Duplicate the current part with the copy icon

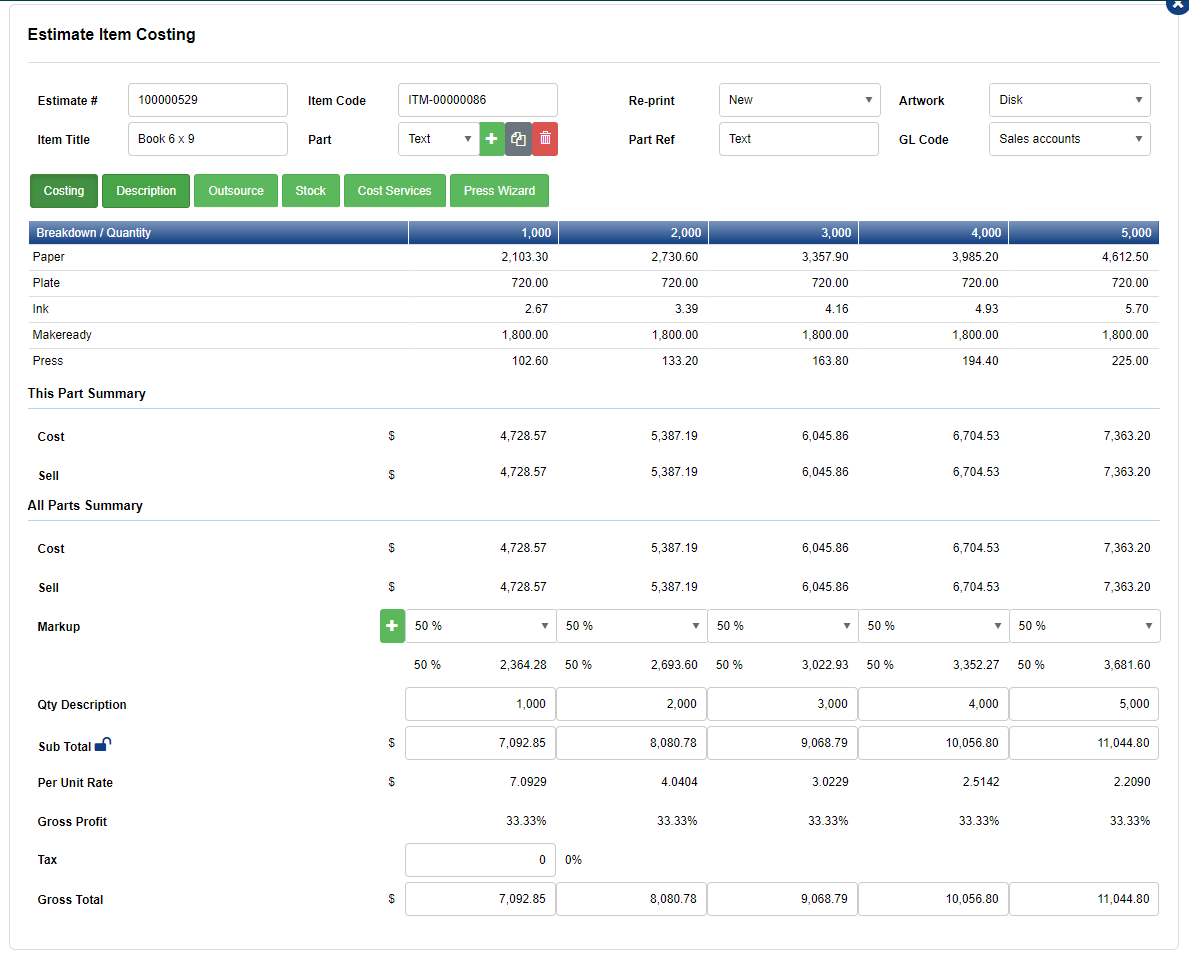point(518,139)
